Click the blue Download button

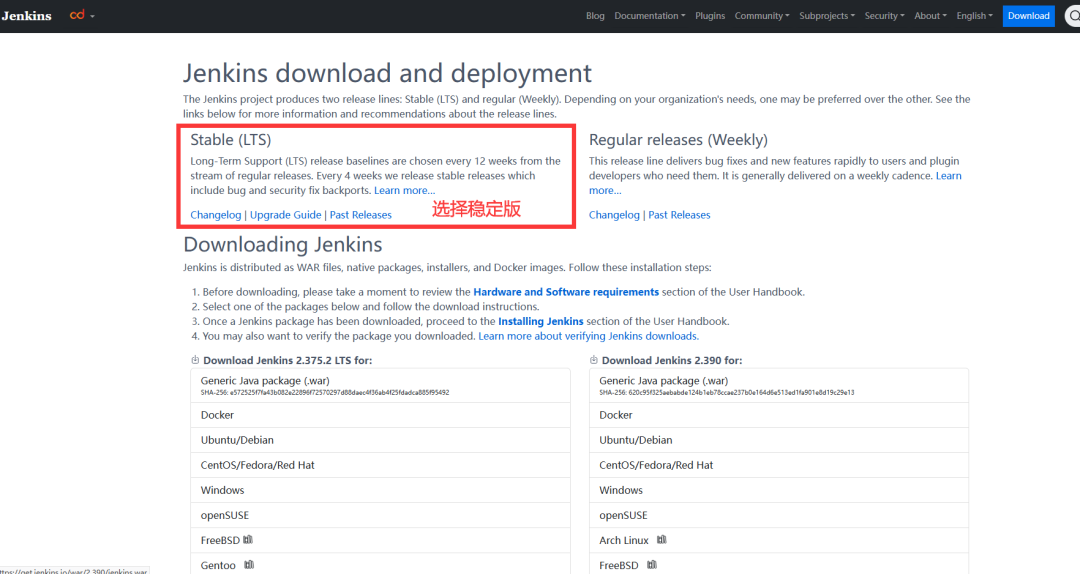tap(1028, 16)
